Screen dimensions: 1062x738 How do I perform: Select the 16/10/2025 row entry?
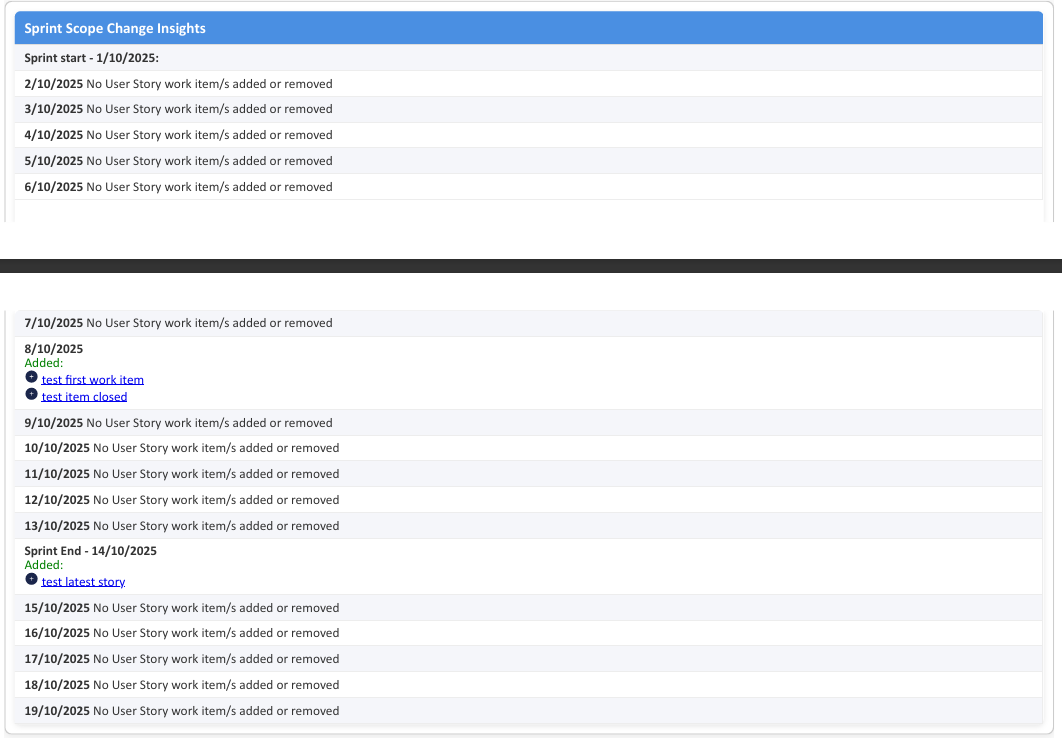click(182, 633)
